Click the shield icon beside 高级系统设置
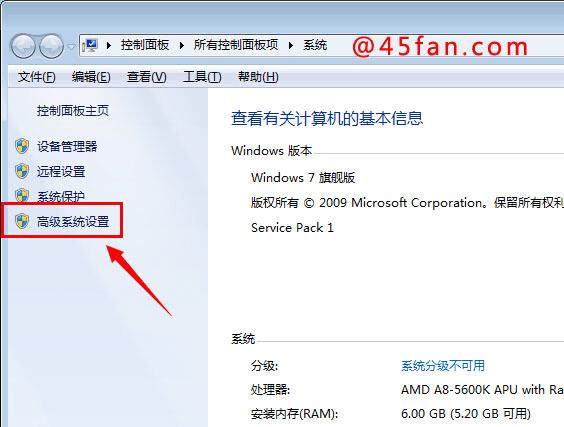The width and height of the screenshot is (564, 427). pyautogui.click(x=22, y=221)
